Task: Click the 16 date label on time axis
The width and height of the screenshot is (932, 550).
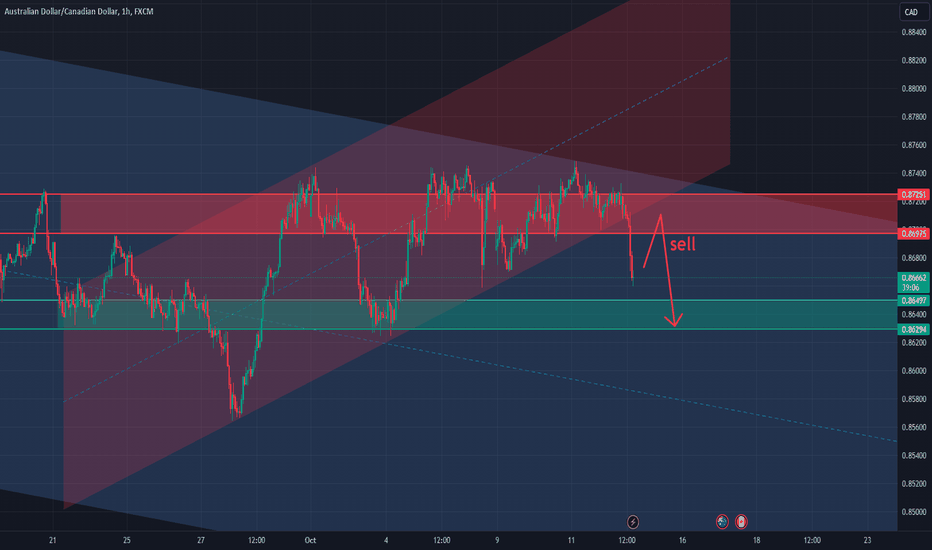Action: tap(682, 540)
